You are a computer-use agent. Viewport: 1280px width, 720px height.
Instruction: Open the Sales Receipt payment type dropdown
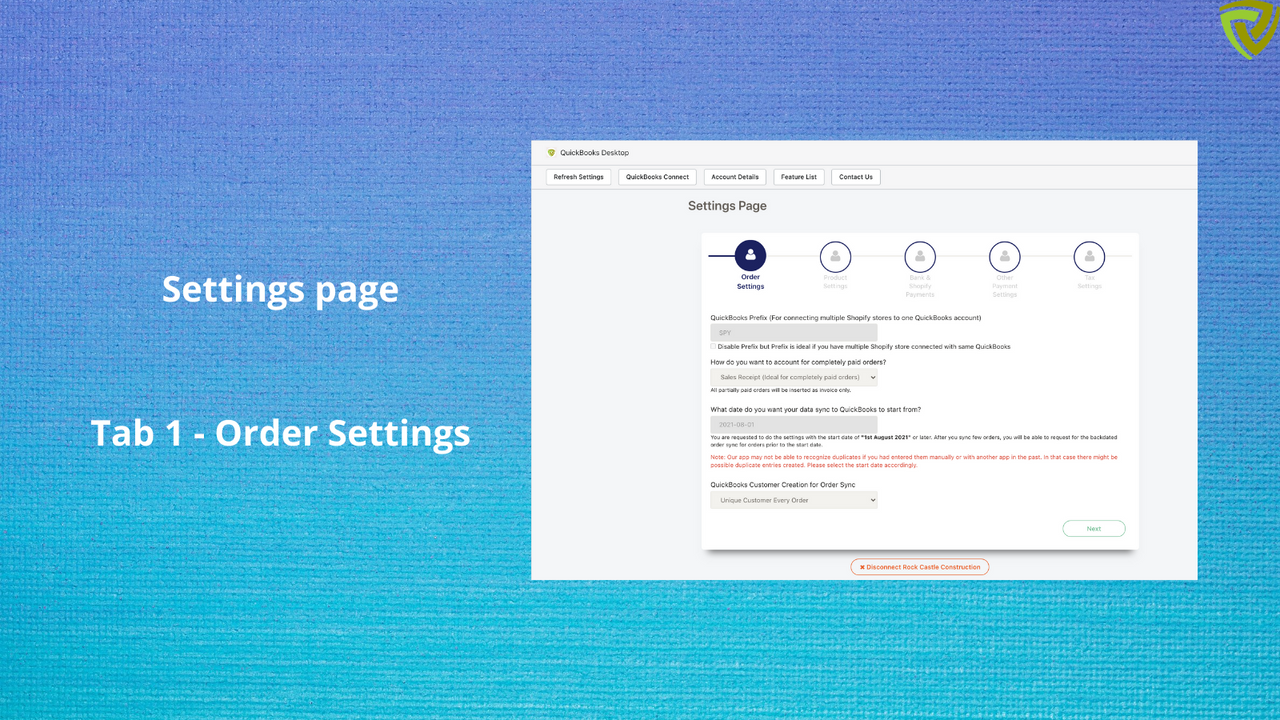[x=794, y=377]
